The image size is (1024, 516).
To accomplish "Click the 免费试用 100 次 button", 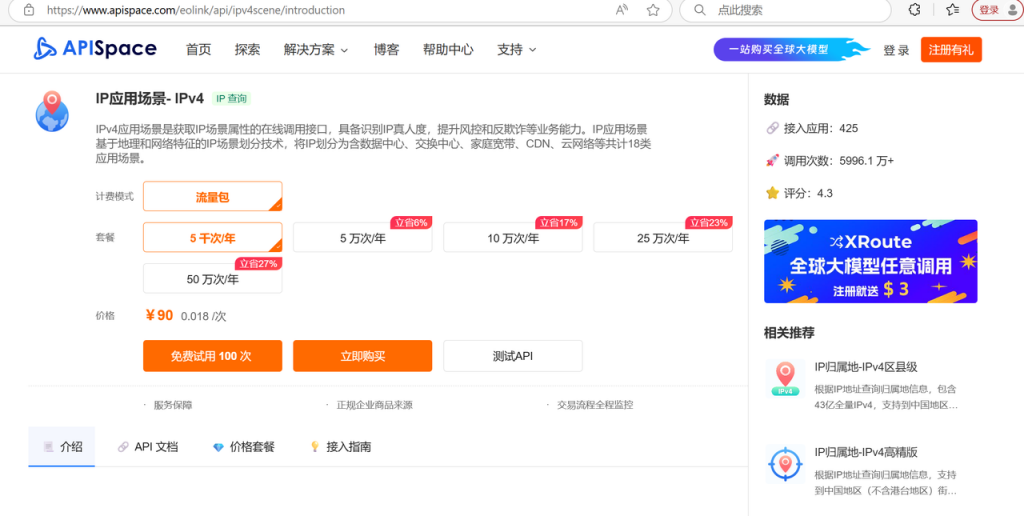I will (212, 356).
